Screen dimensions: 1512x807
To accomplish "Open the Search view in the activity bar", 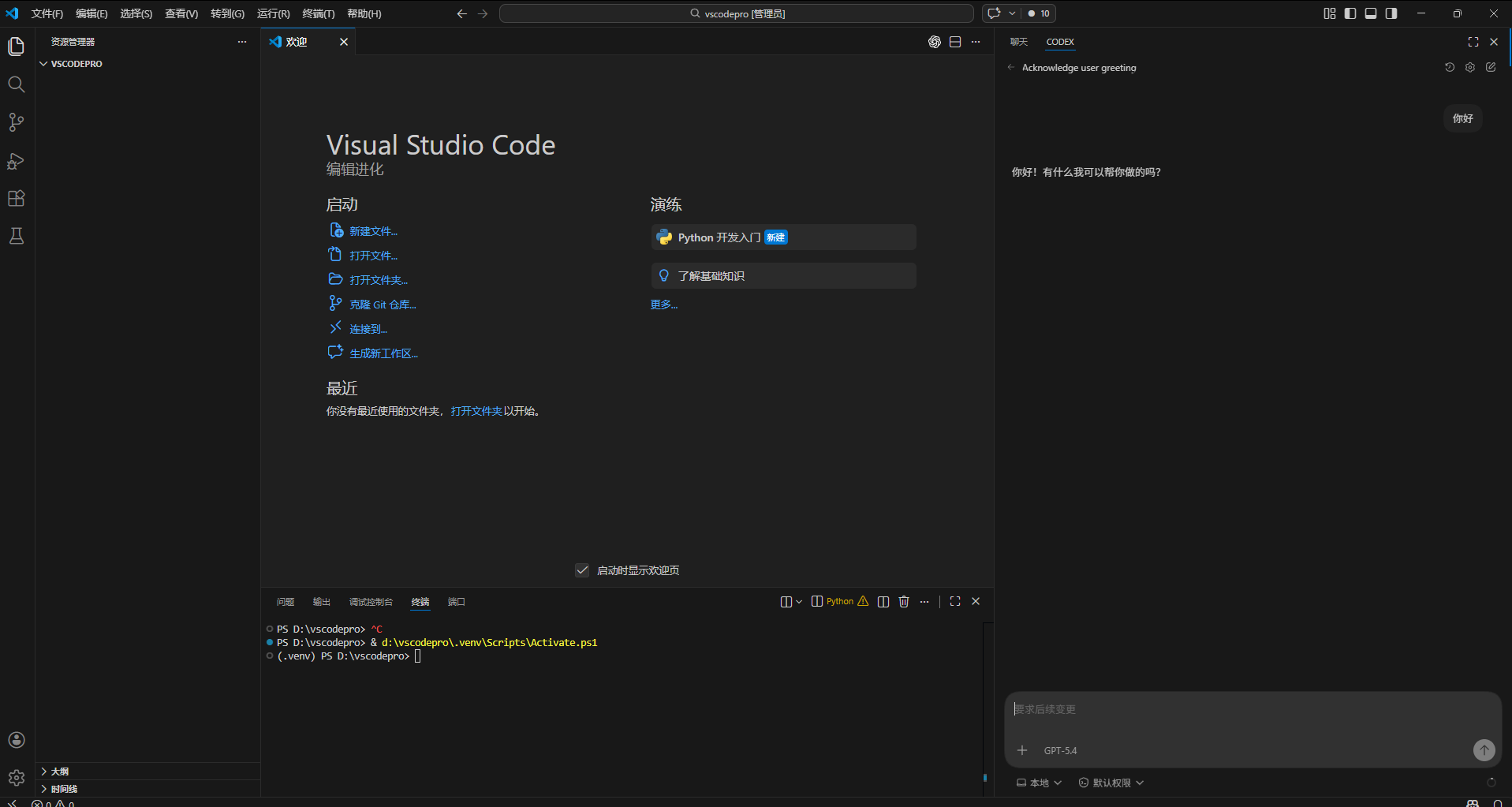I will click(x=17, y=84).
